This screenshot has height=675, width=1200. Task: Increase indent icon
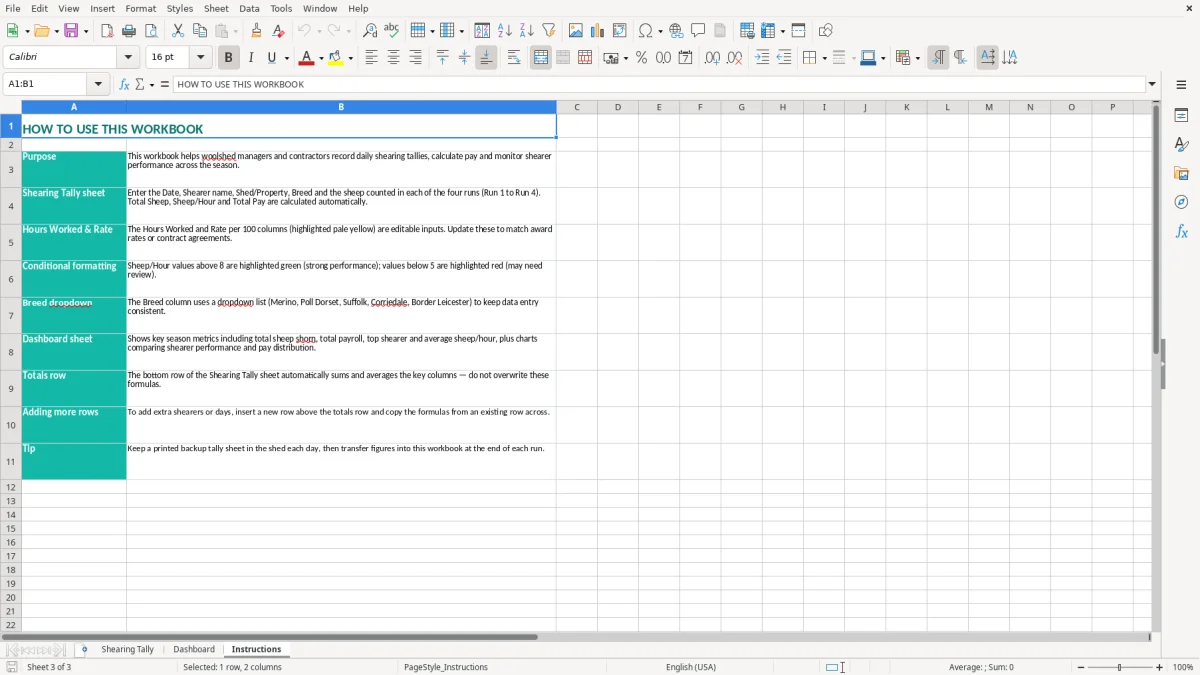tap(762, 58)
